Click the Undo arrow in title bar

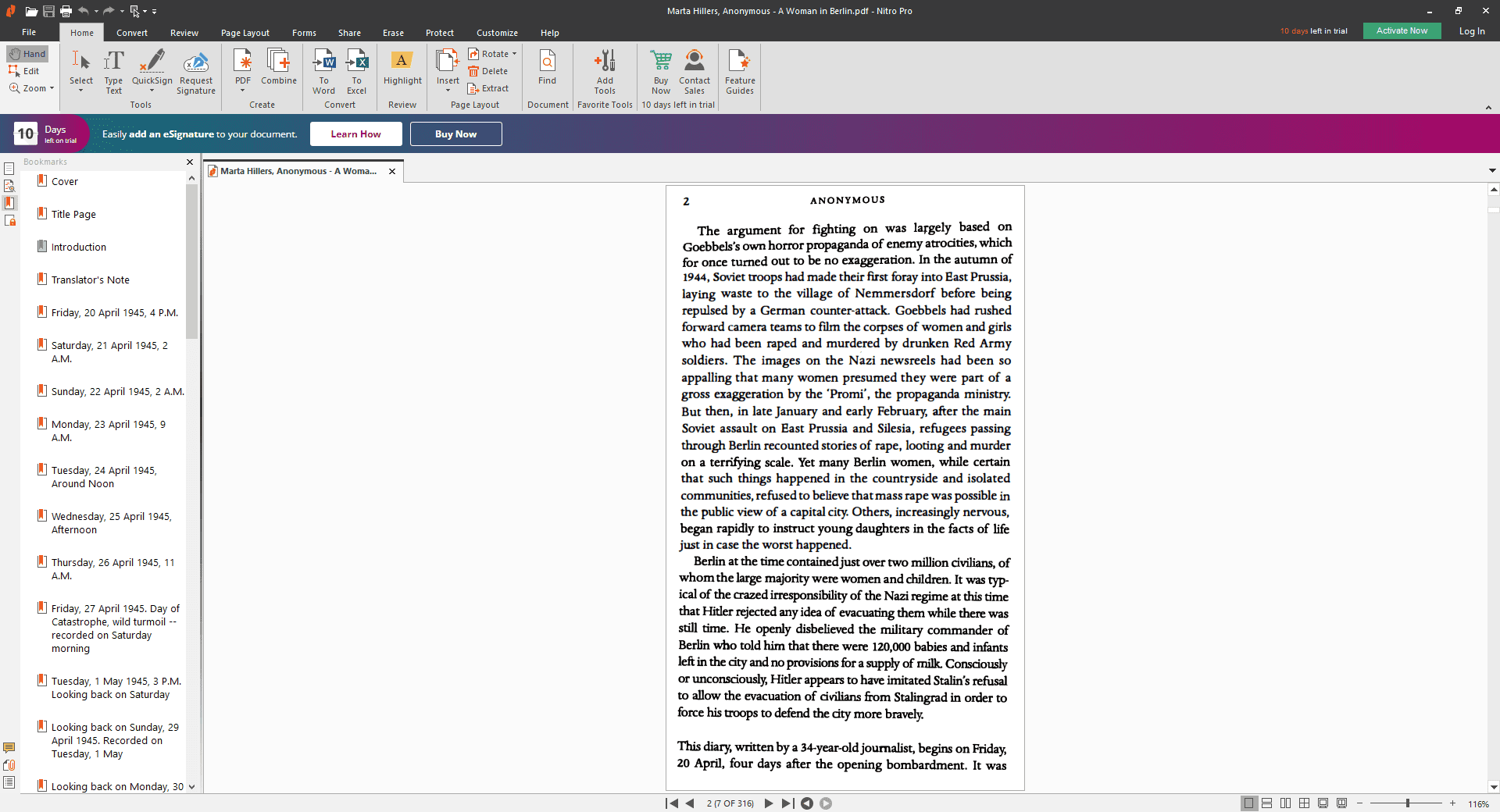[84, 11]
